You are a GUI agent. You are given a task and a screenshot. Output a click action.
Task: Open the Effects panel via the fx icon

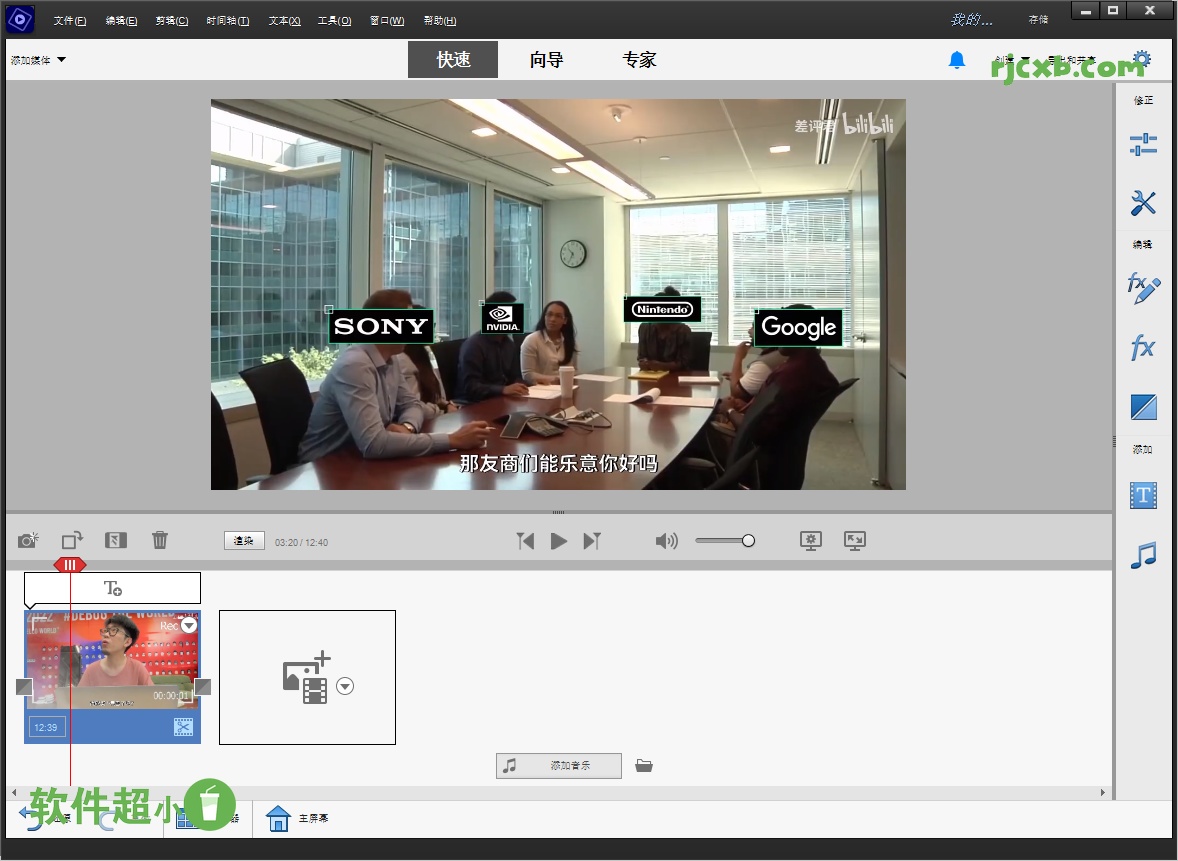click(x=1143, y=347)
